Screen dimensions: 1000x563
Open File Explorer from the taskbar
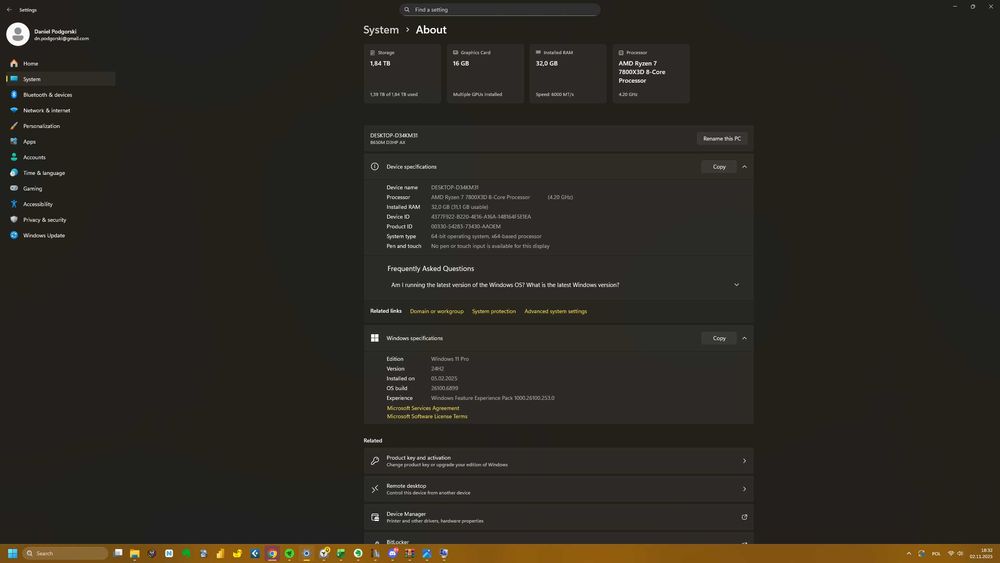coord(135,553)
